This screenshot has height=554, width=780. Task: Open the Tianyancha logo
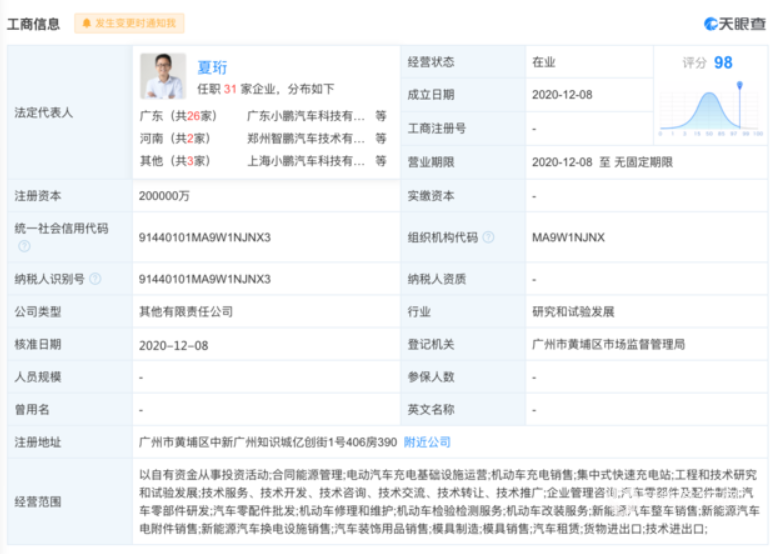tap(735, 23)
